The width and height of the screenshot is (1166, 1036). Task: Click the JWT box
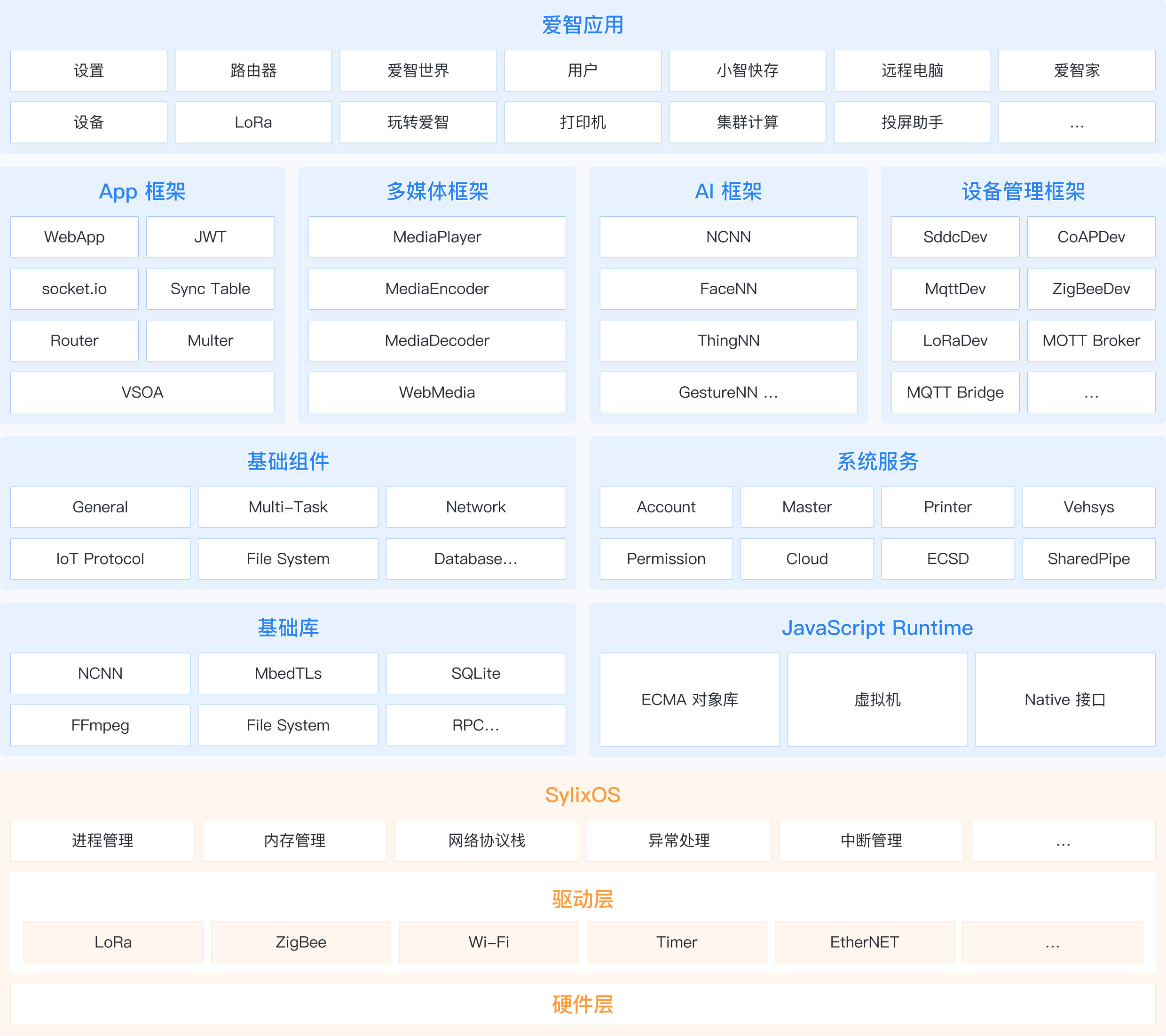[211, 237]
